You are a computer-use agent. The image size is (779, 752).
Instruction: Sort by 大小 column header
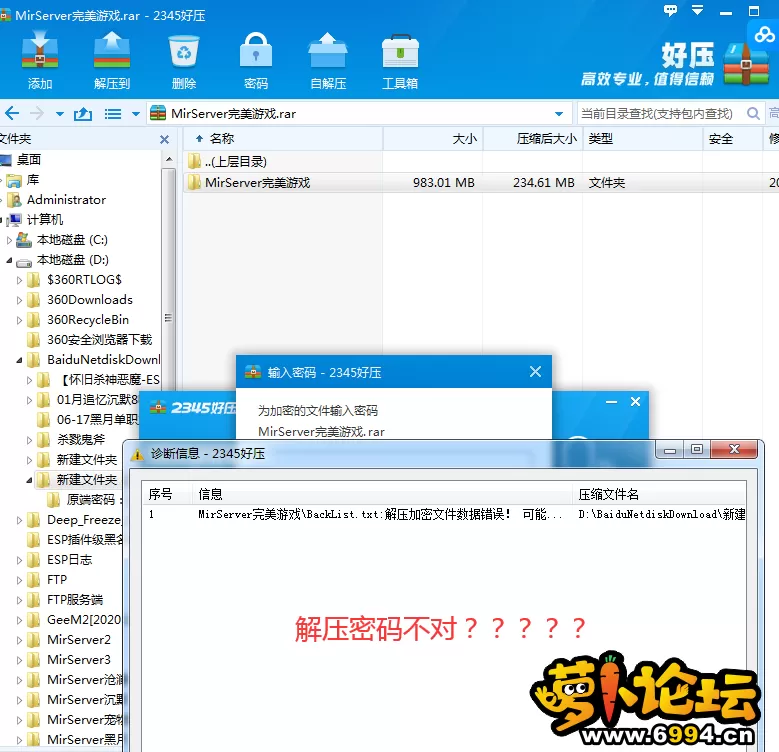click(x=433, y=139)
